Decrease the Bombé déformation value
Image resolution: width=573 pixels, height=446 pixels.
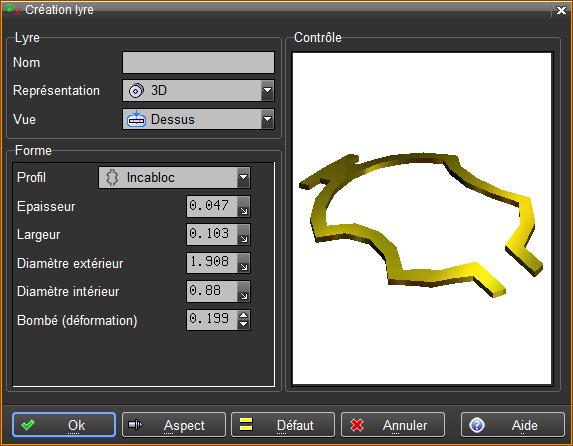[243, 324]
